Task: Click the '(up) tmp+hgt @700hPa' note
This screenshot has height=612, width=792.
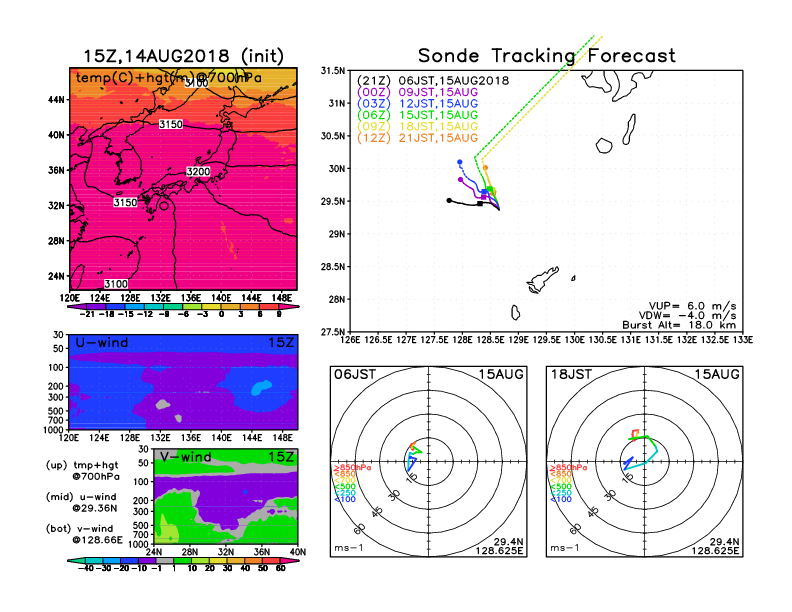Action: click(x=82, y=471)
